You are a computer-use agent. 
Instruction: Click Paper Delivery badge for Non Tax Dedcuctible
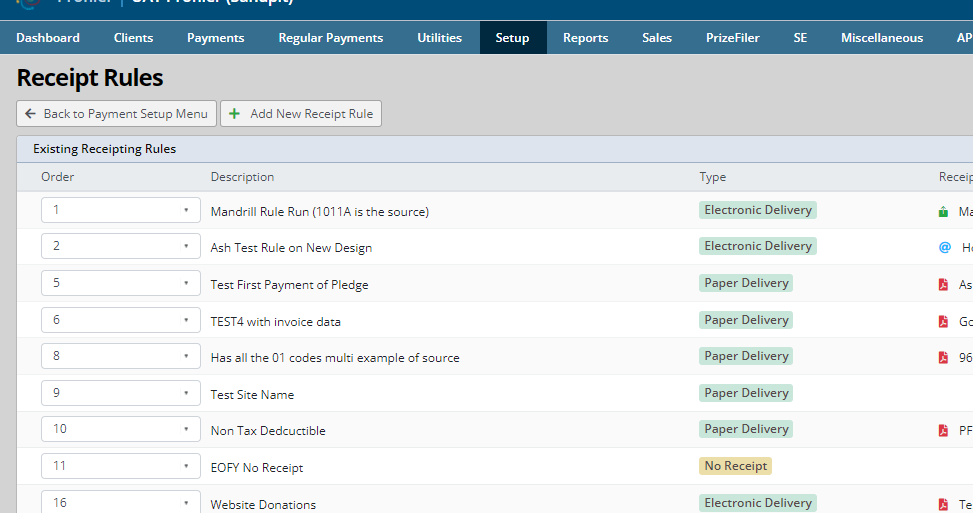pyautogui.click(x=746, y=429)
